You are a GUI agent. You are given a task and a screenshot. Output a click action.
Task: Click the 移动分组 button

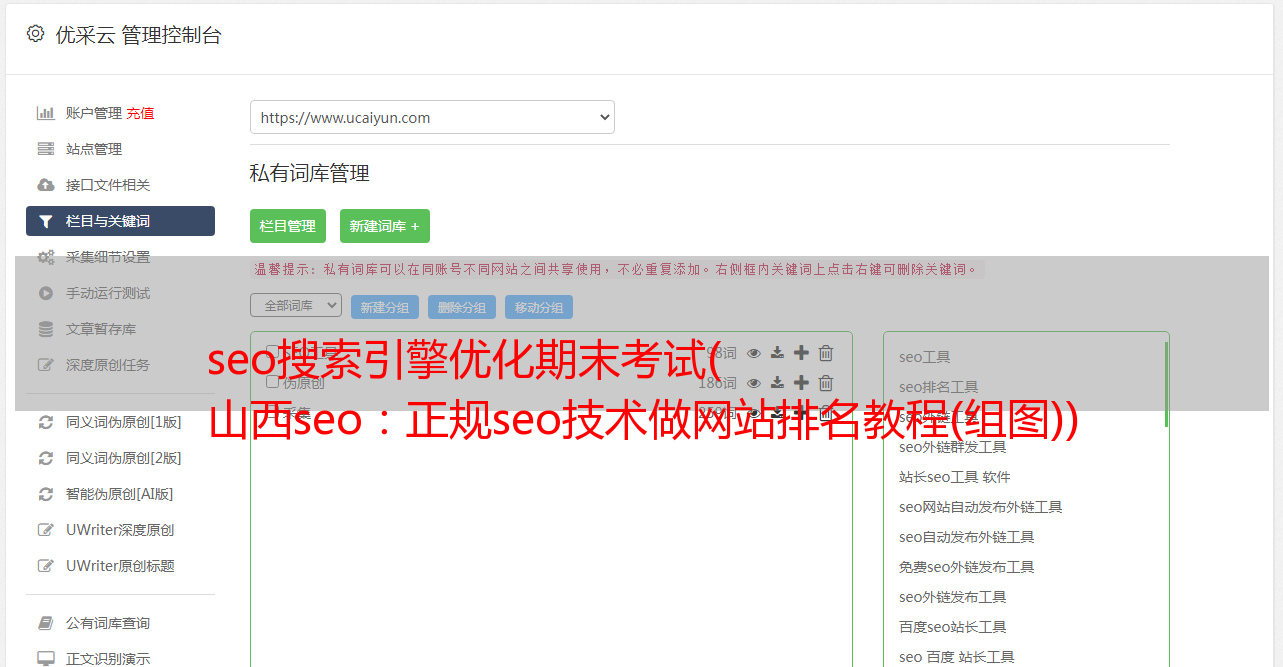(539, 307)
